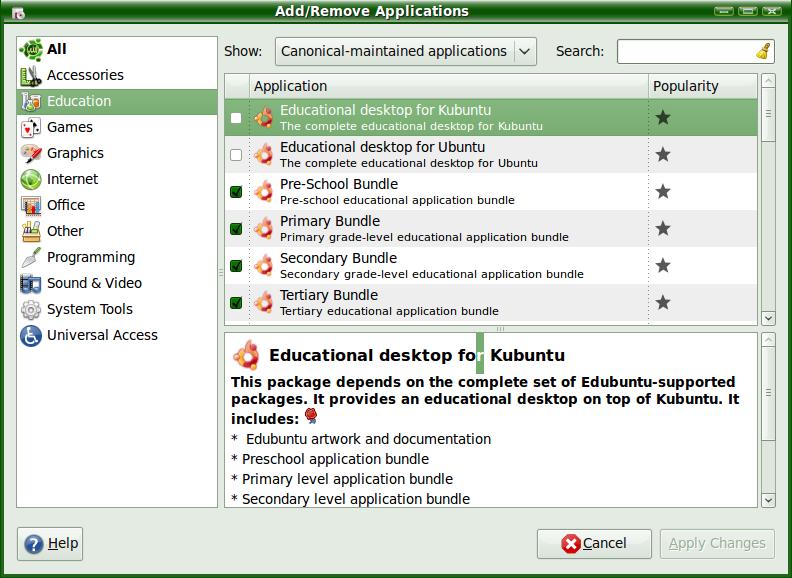
Task: Click the Sound & Video category icon
Action: [x=31, y=283]
